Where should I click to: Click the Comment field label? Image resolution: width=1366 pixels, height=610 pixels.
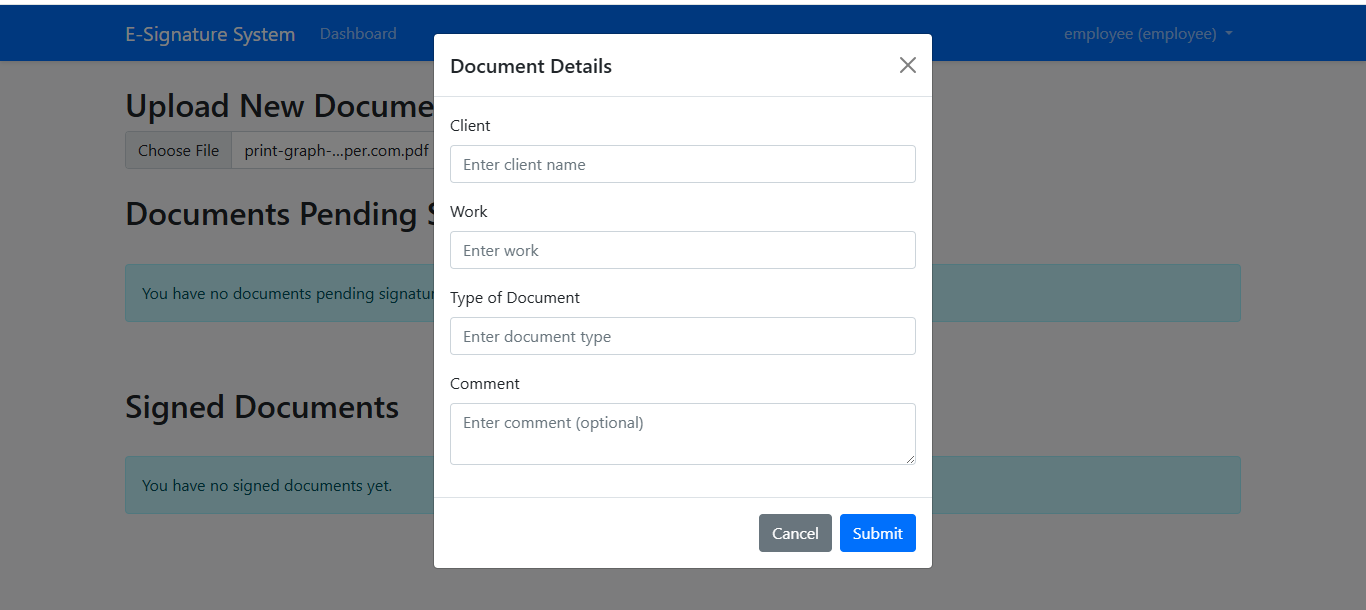pos(485,383)
